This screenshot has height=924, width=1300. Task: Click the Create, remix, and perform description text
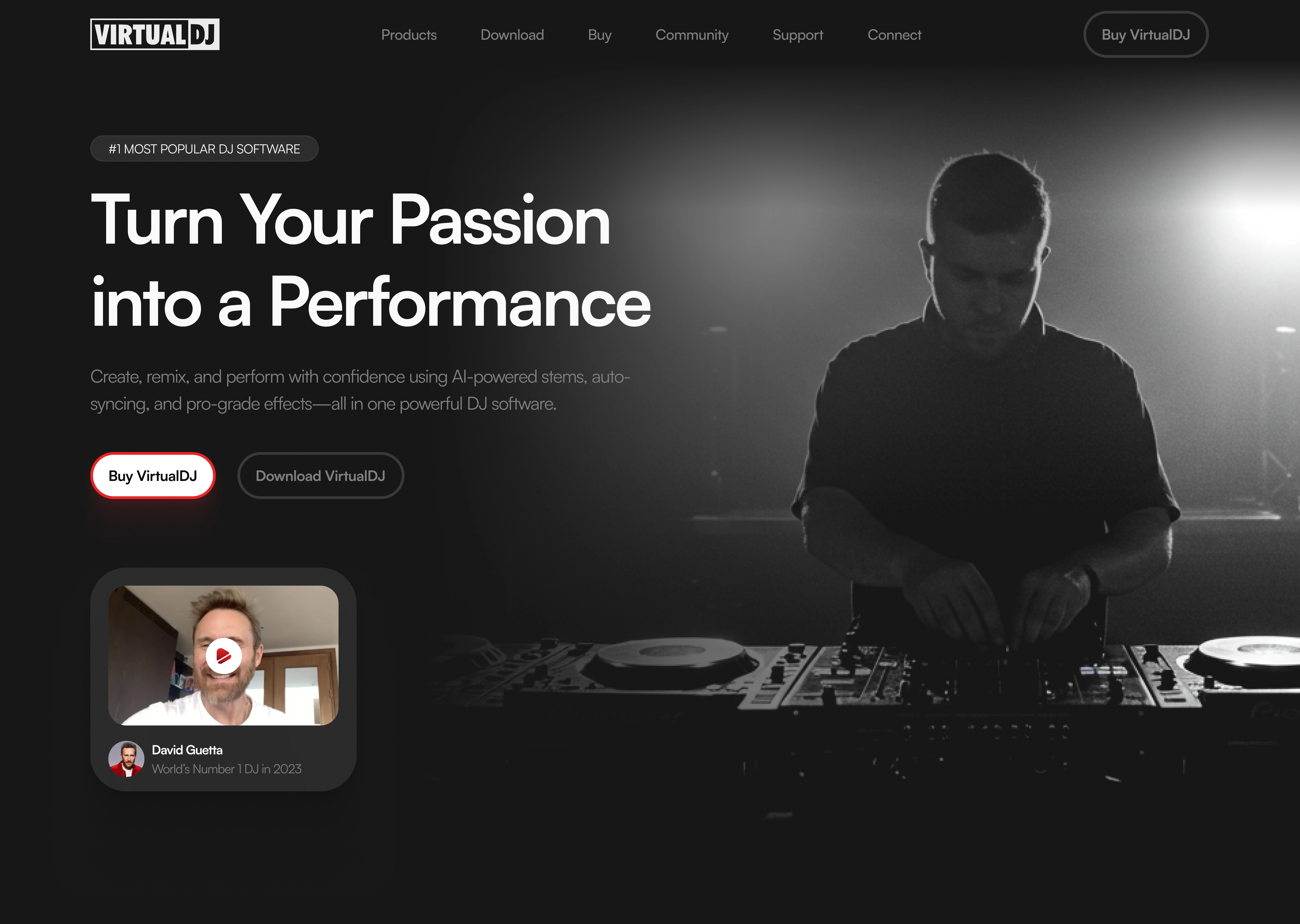point(360,390)
